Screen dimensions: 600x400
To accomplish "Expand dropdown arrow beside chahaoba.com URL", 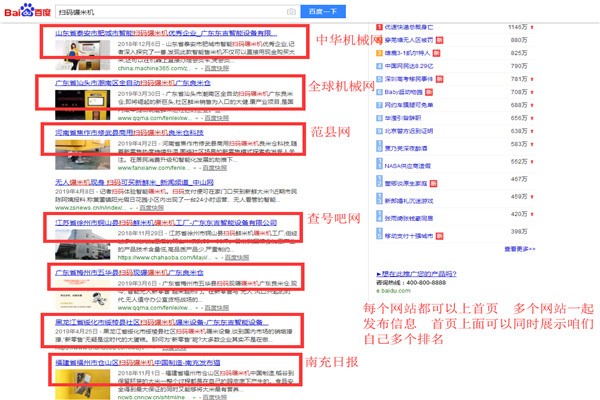I will (x=217, y=258).
